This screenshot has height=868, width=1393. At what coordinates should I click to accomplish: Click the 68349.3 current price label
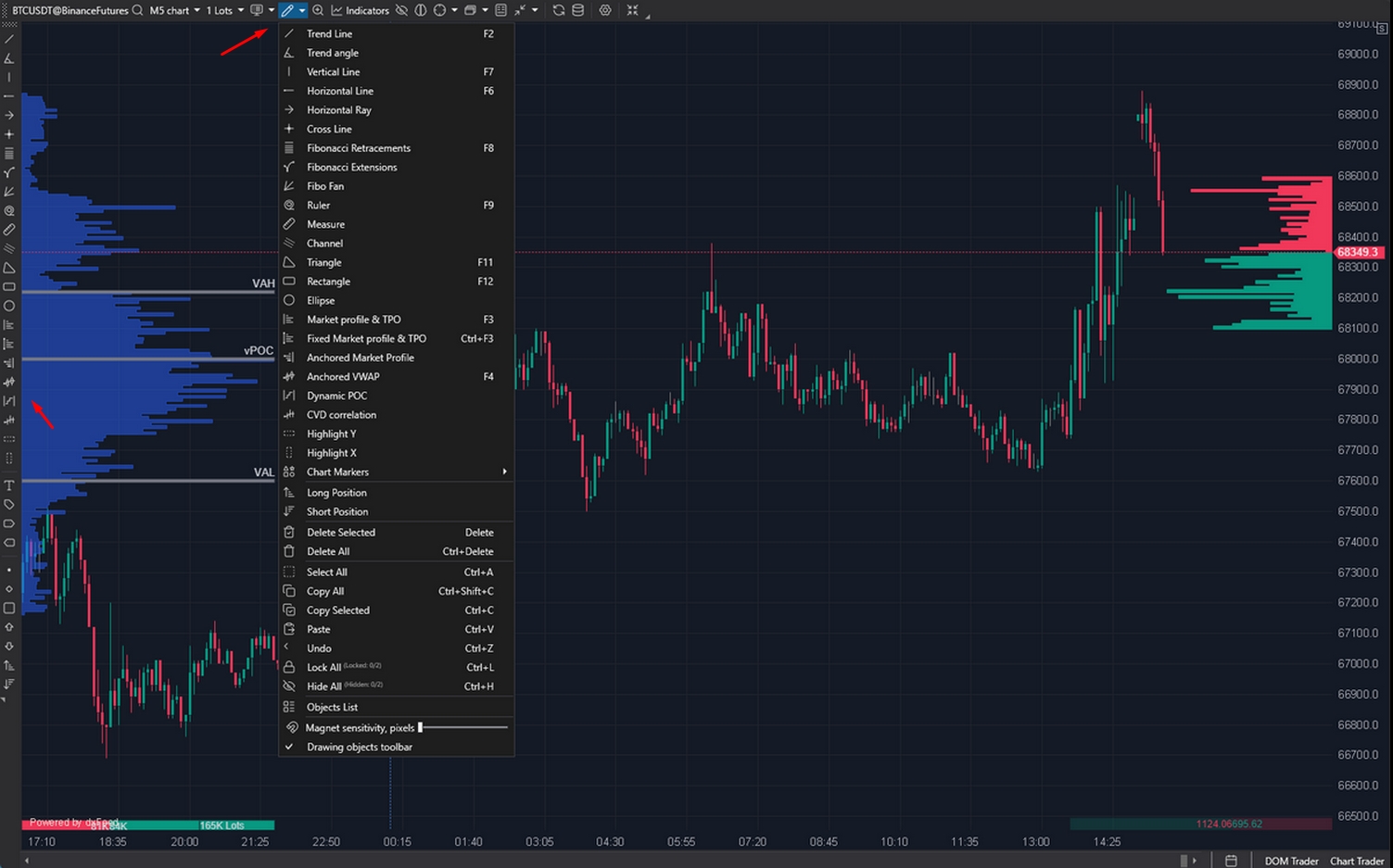(1358, 252)
